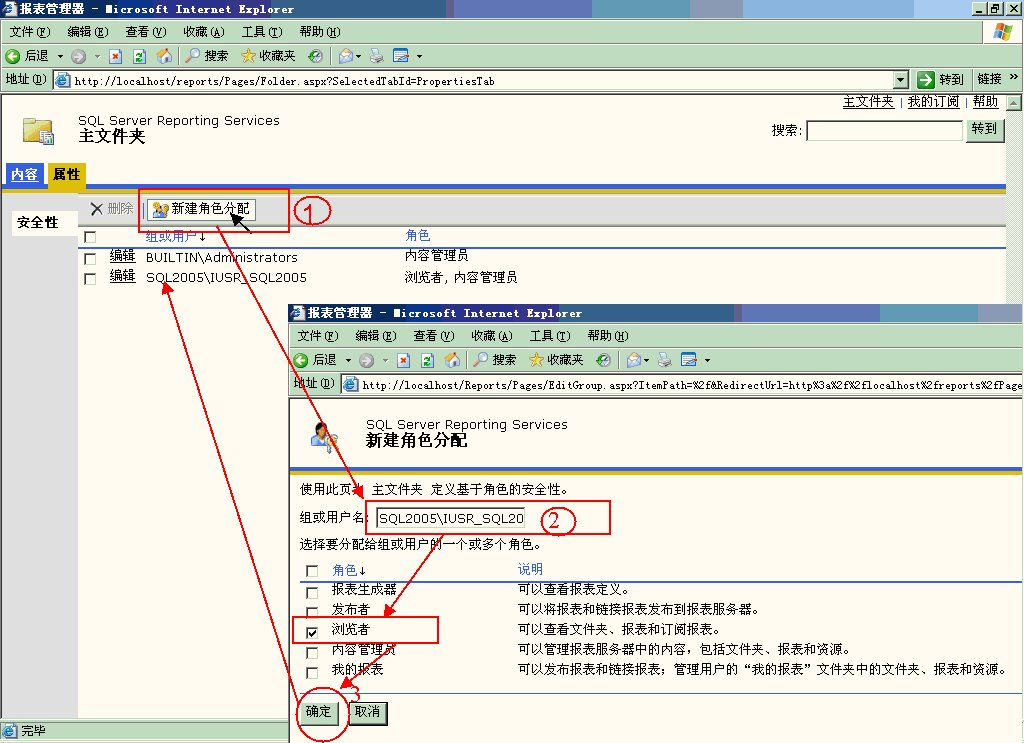Click the 组或用户名 input field
This screenshot has width=1024, height=743.
point(451,518)
